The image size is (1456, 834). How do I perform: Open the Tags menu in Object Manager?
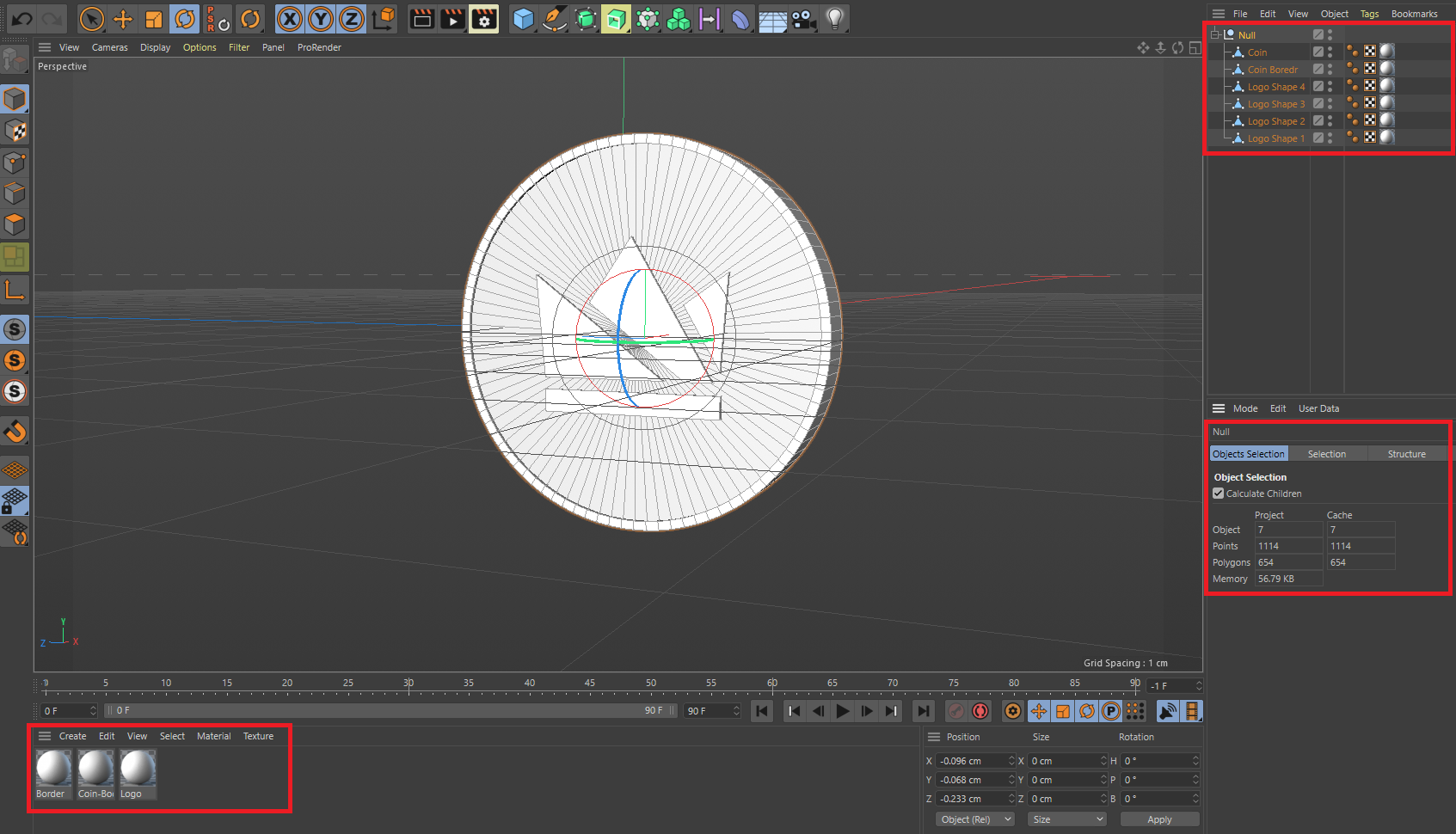click(x=1369, y=14)
